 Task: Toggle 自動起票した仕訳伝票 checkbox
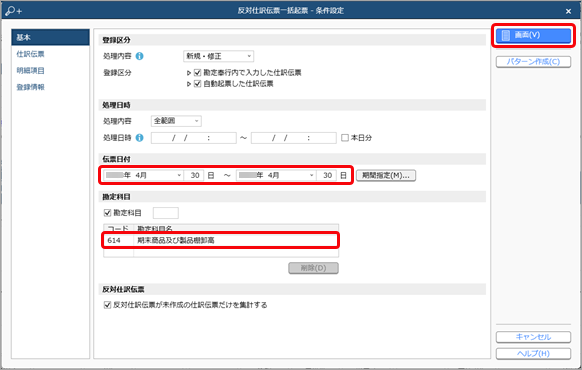197,84
